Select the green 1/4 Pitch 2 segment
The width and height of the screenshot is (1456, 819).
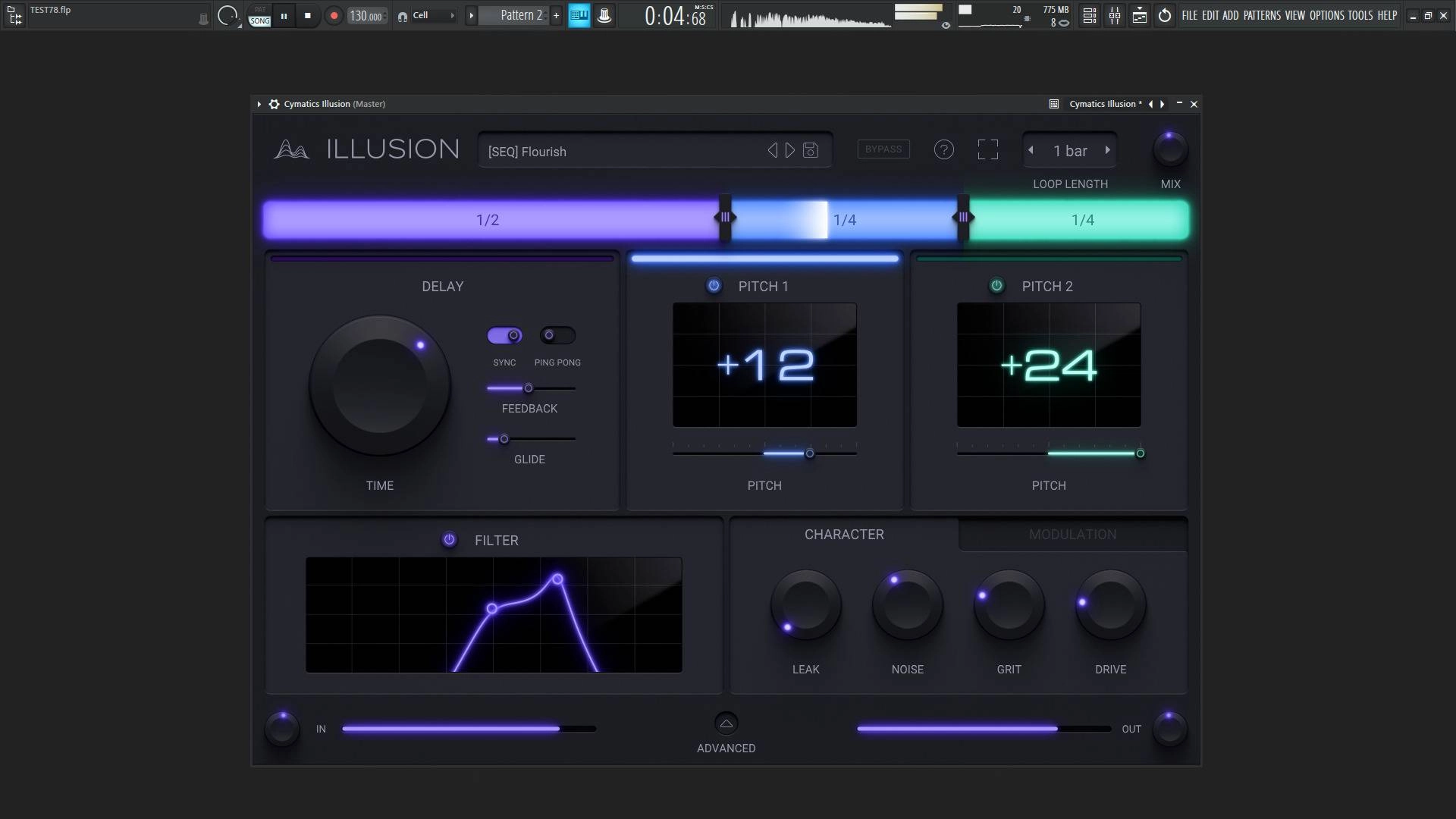pyautogui.click(x=1081, y=220)
